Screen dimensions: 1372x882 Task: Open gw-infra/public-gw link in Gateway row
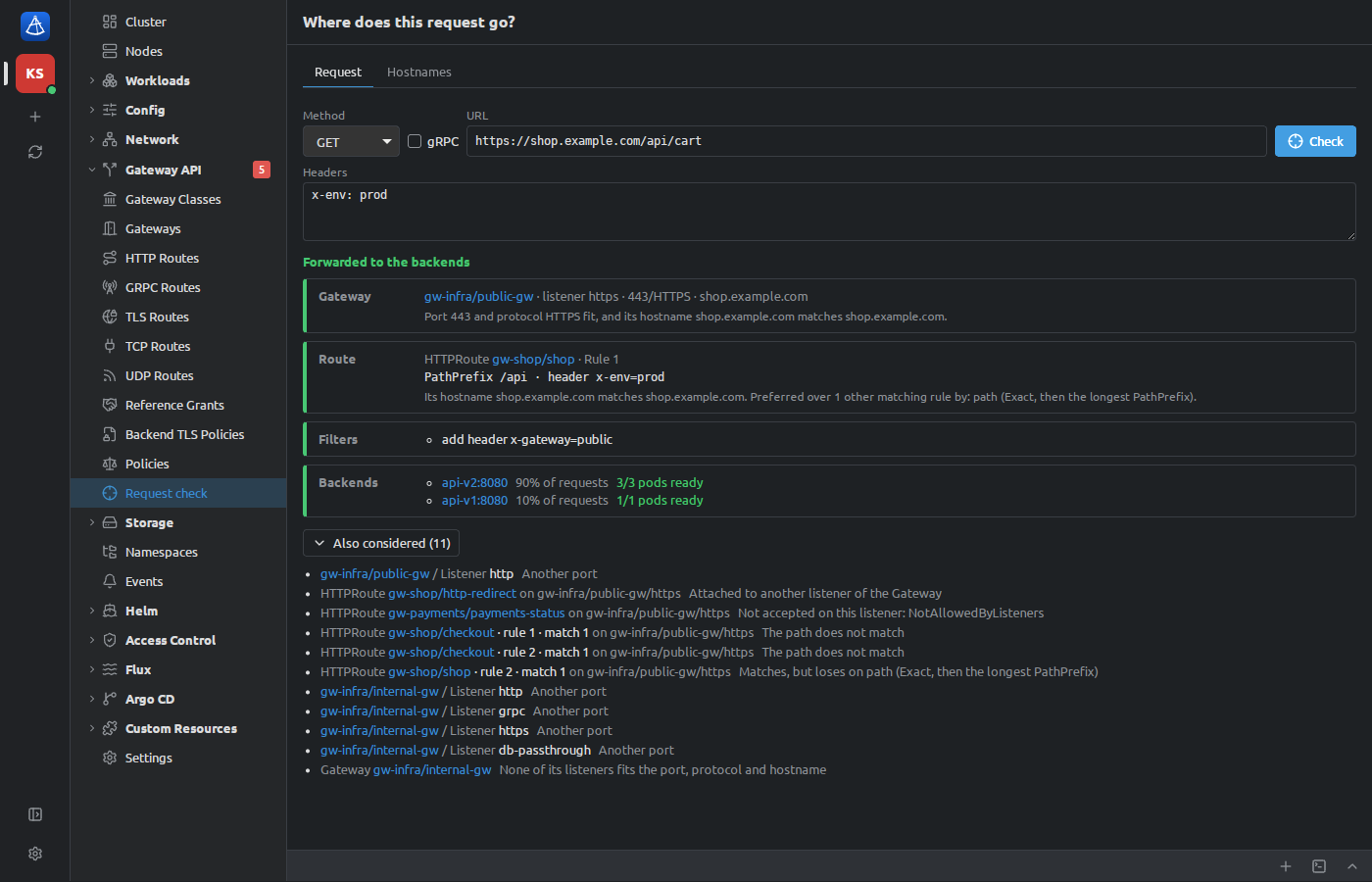point(479,296)
